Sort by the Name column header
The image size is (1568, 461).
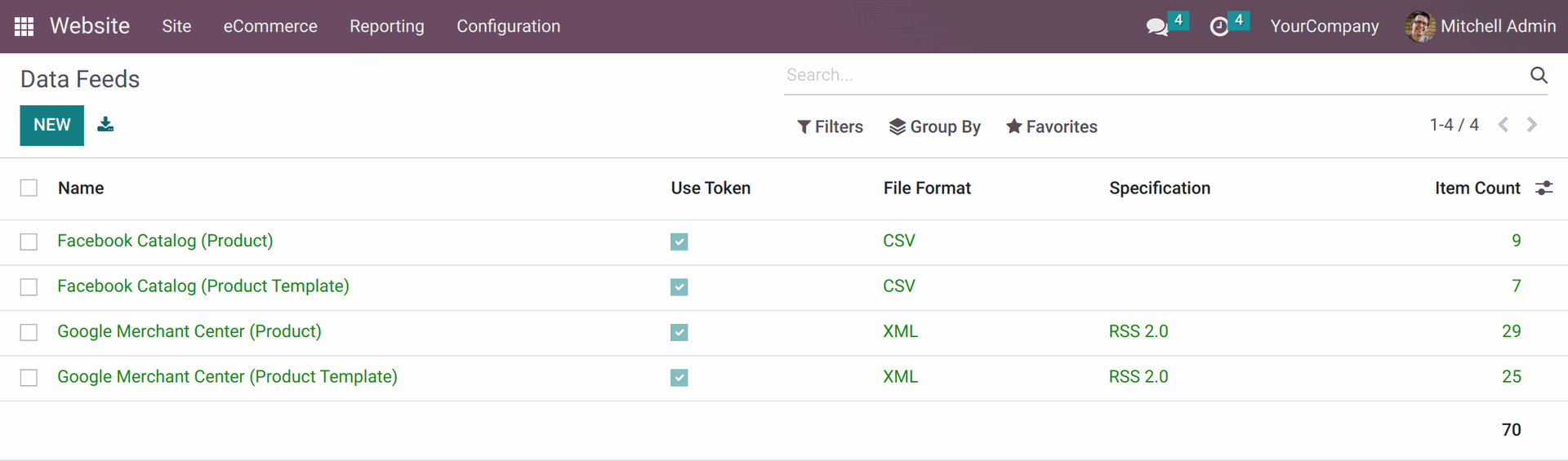81,188
